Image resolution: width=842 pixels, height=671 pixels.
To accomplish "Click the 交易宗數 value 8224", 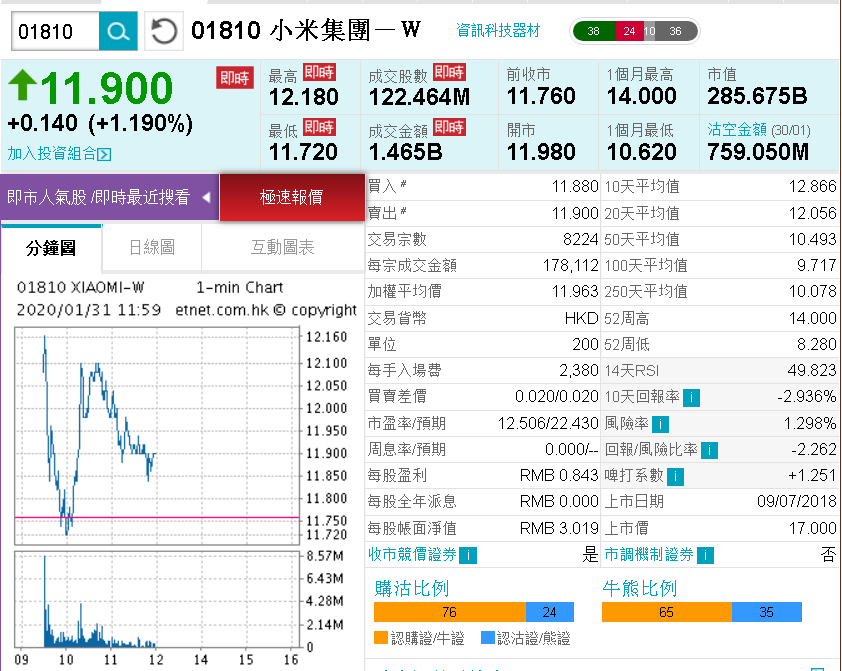I will 580,239.
